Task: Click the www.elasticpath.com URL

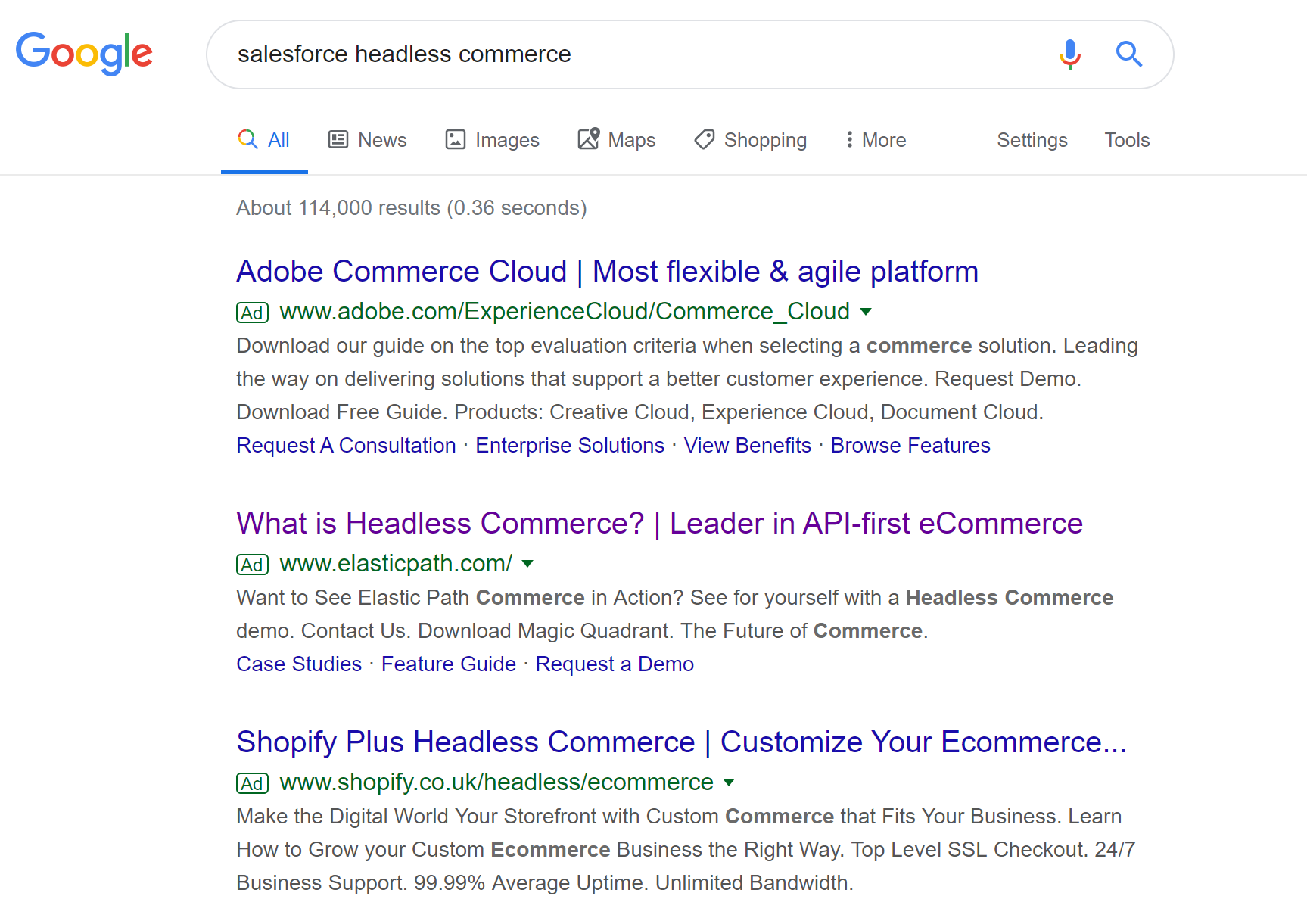Action: (396, 563)
